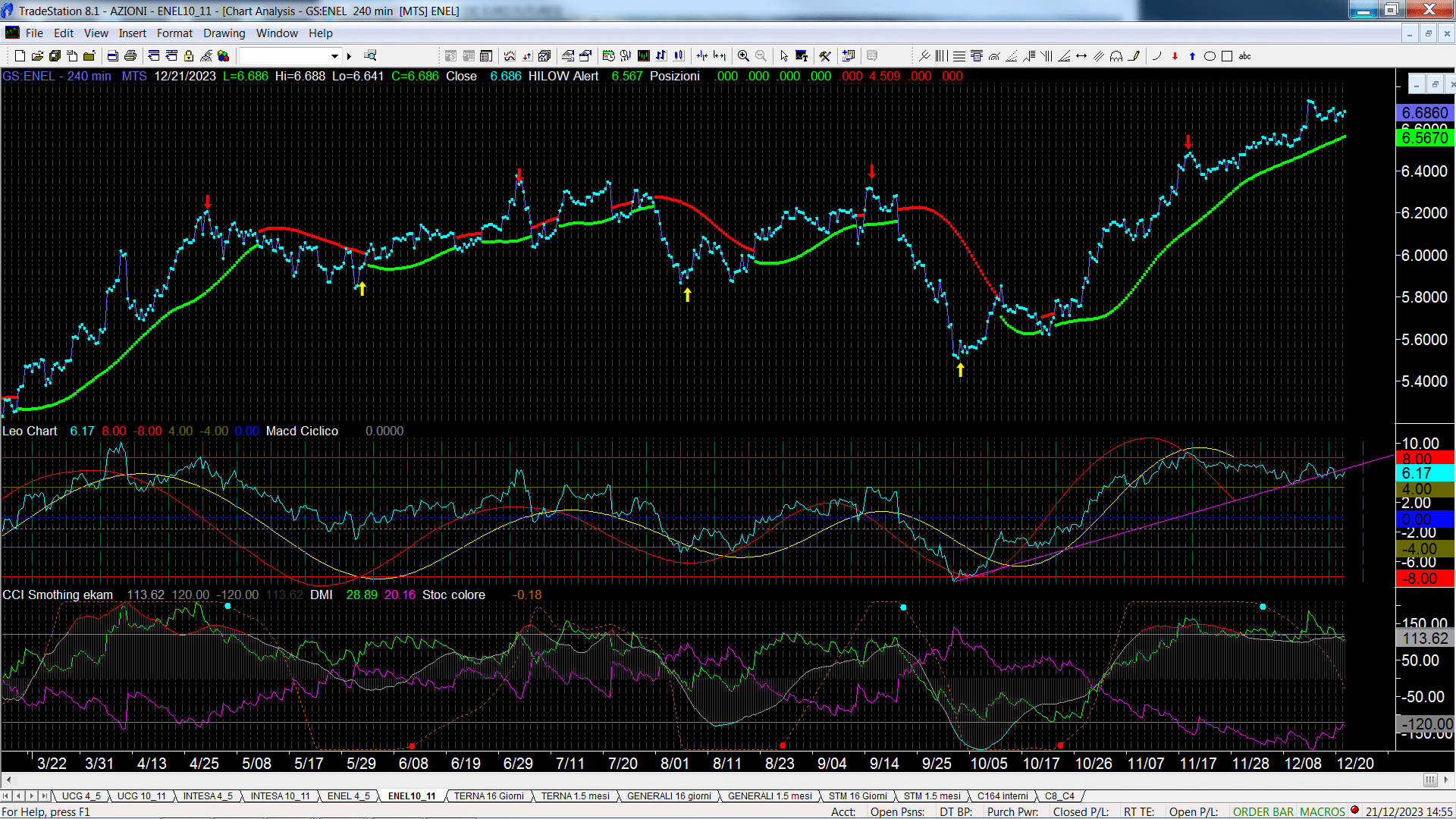Click the horizontal scrollbar left arrow
This screenshot has height=819, width=1456.
coord(8,780)
